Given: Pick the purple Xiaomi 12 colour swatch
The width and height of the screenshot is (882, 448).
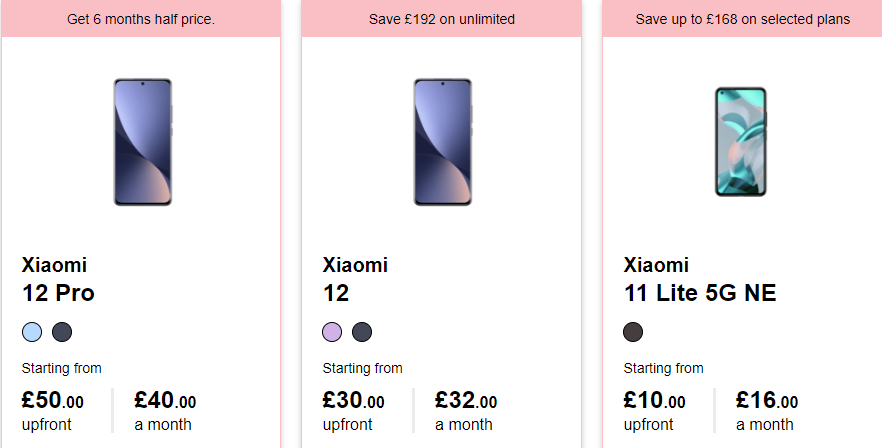Looking at the screenshot, I should 332,332.
